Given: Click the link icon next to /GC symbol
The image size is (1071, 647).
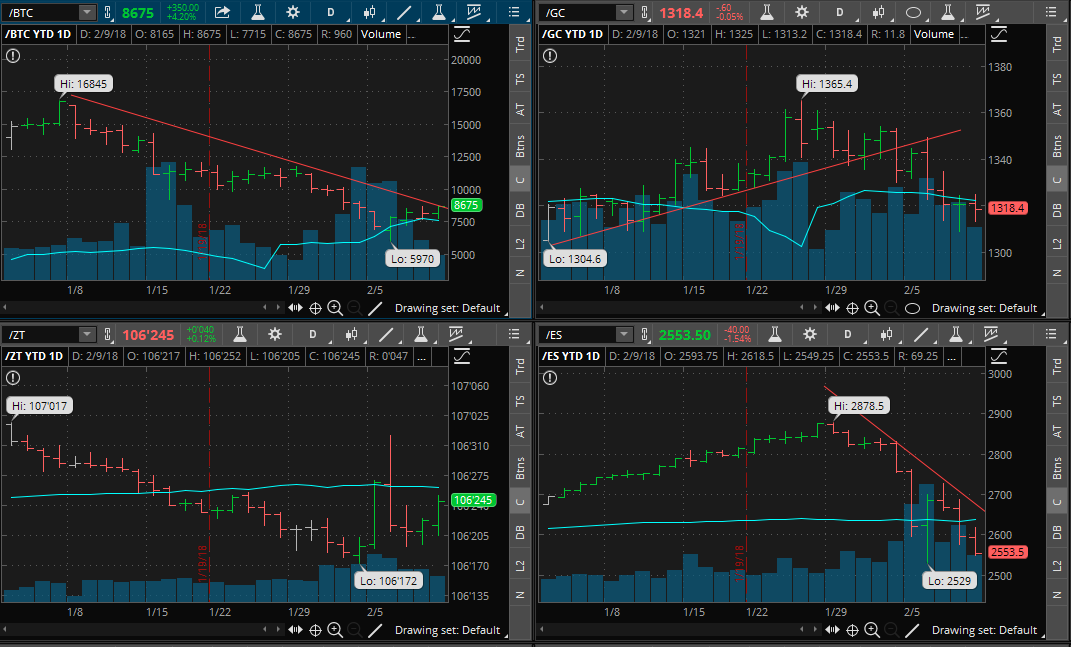Looking at the screenshot, I should (645, 12).
